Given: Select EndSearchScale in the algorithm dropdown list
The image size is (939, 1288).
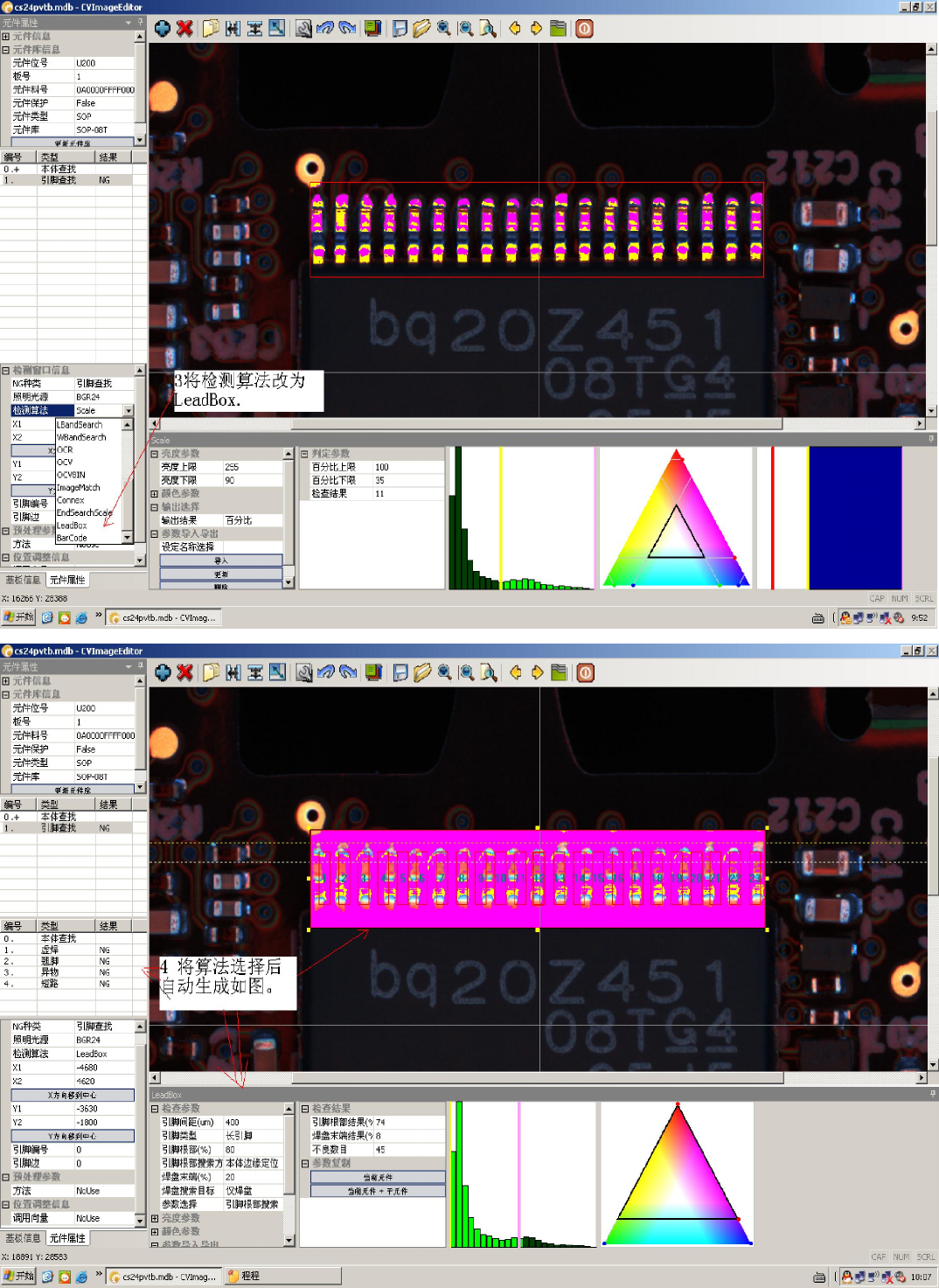Looking at the screenshot, I should tap(89, 512).
